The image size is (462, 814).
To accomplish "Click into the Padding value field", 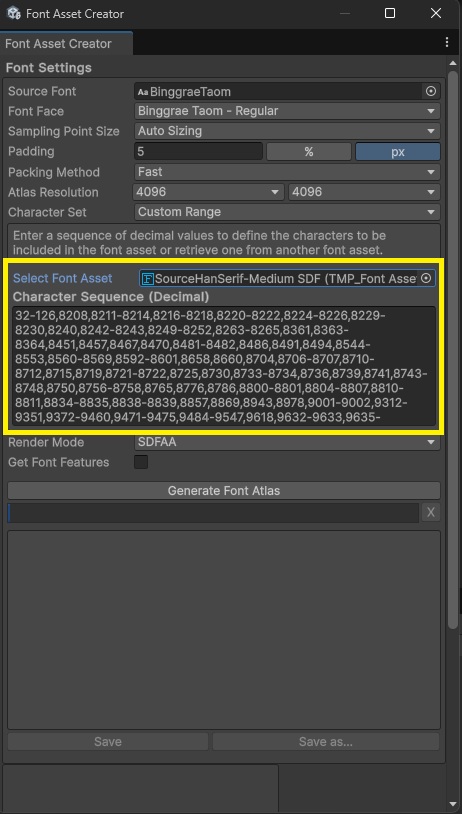I will 198,152.
